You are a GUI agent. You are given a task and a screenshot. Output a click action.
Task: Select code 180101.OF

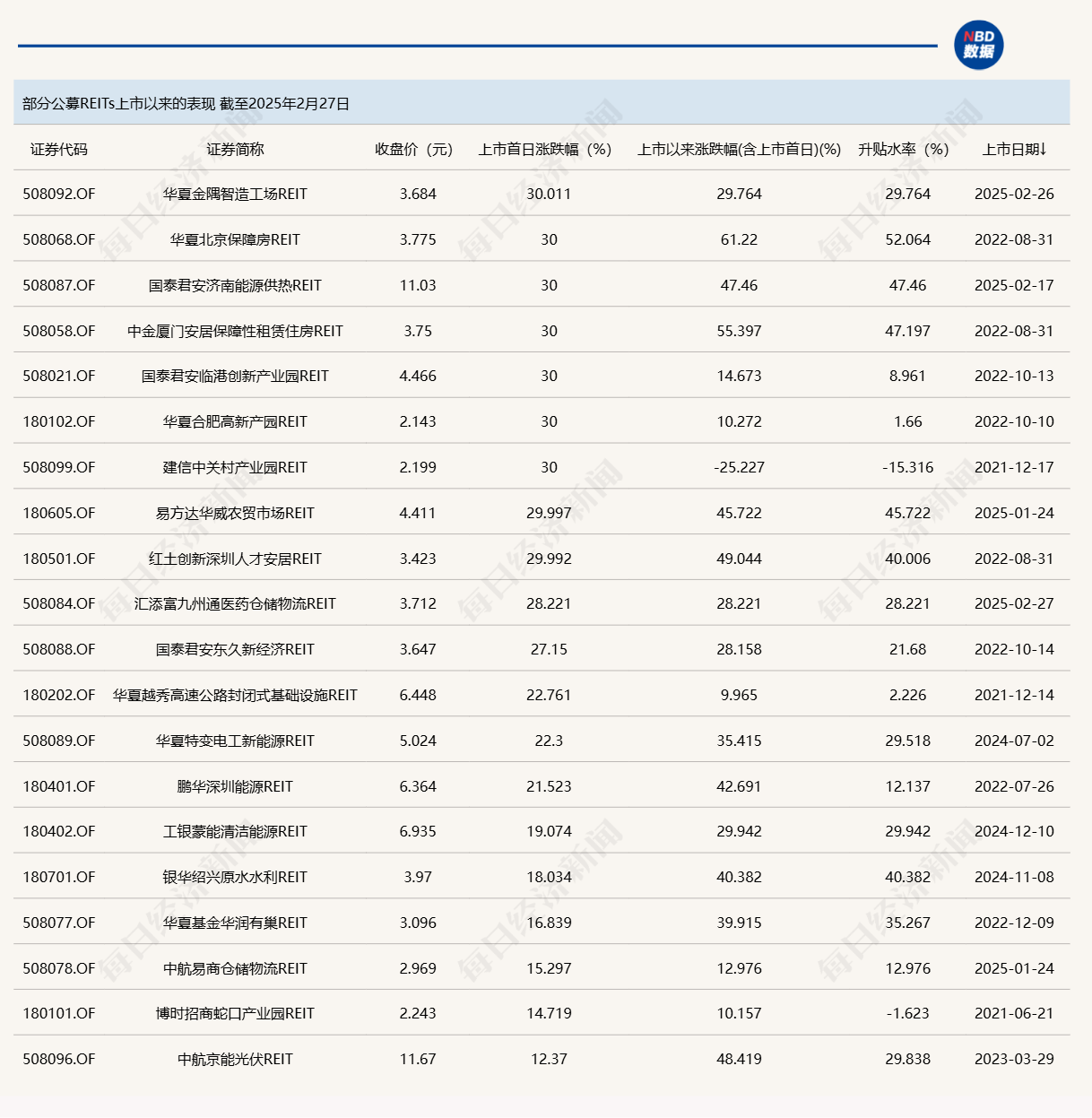coord(59,1013)
